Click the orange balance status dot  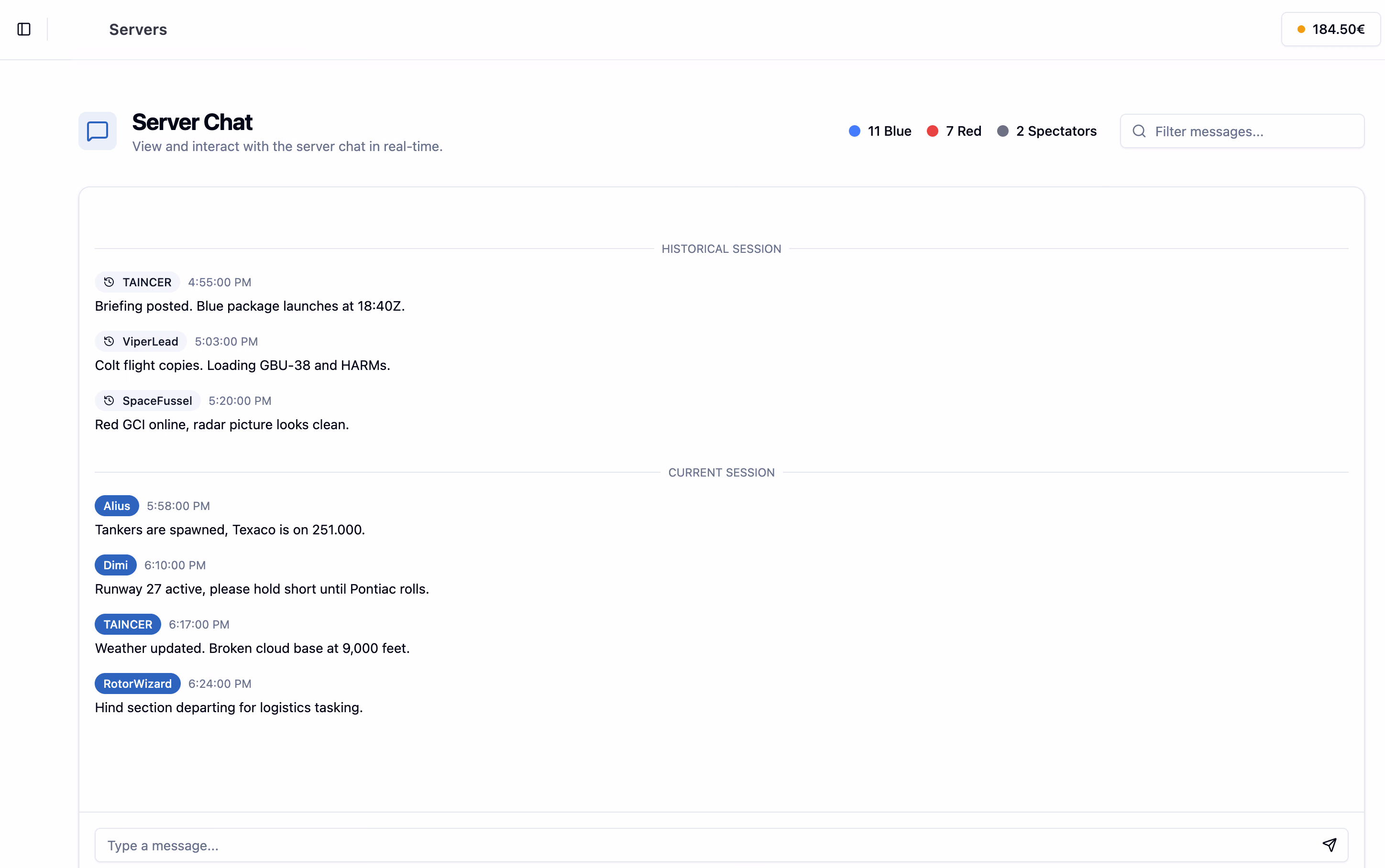(x=1301, y=29)
